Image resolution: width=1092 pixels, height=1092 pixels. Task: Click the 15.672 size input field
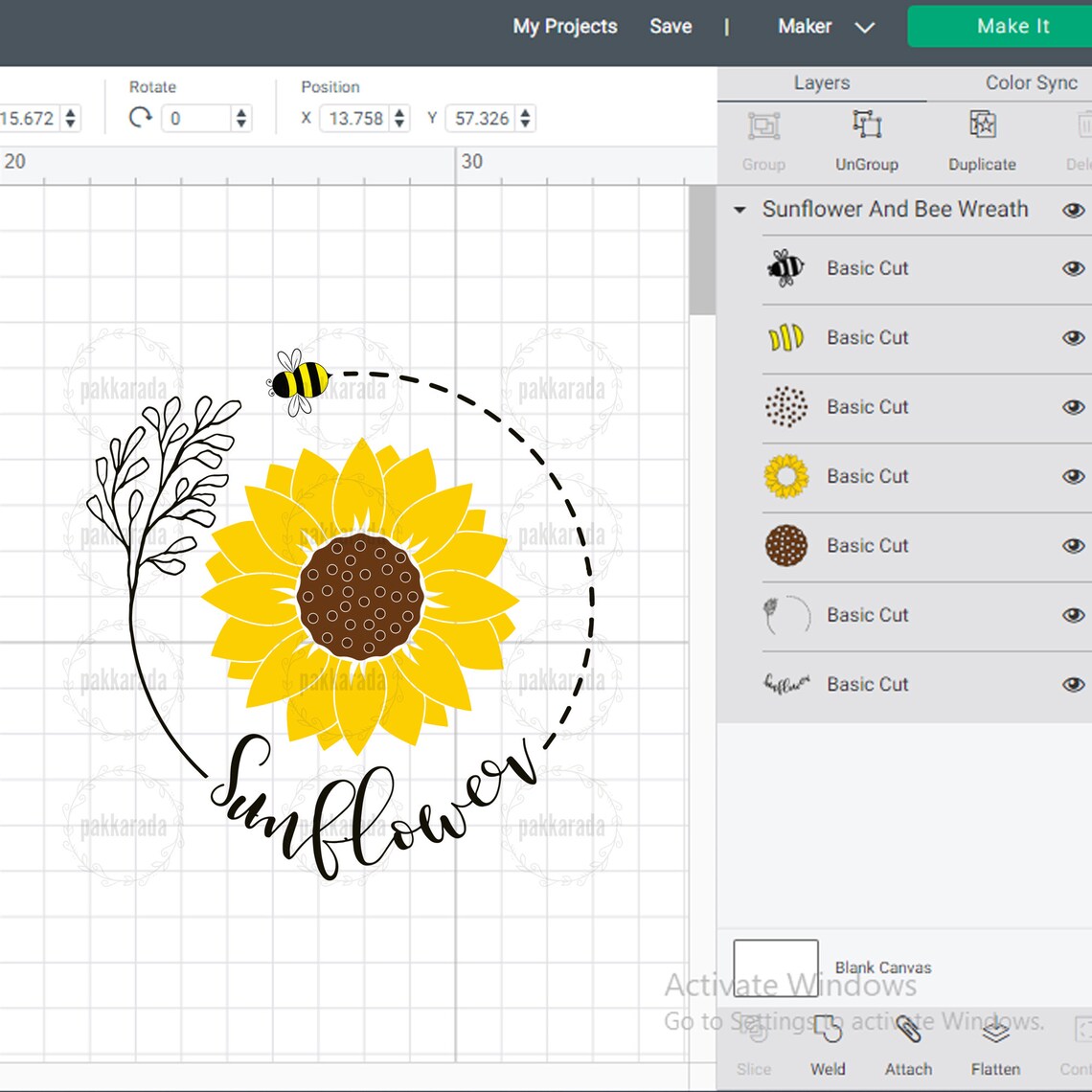(31, 118)
